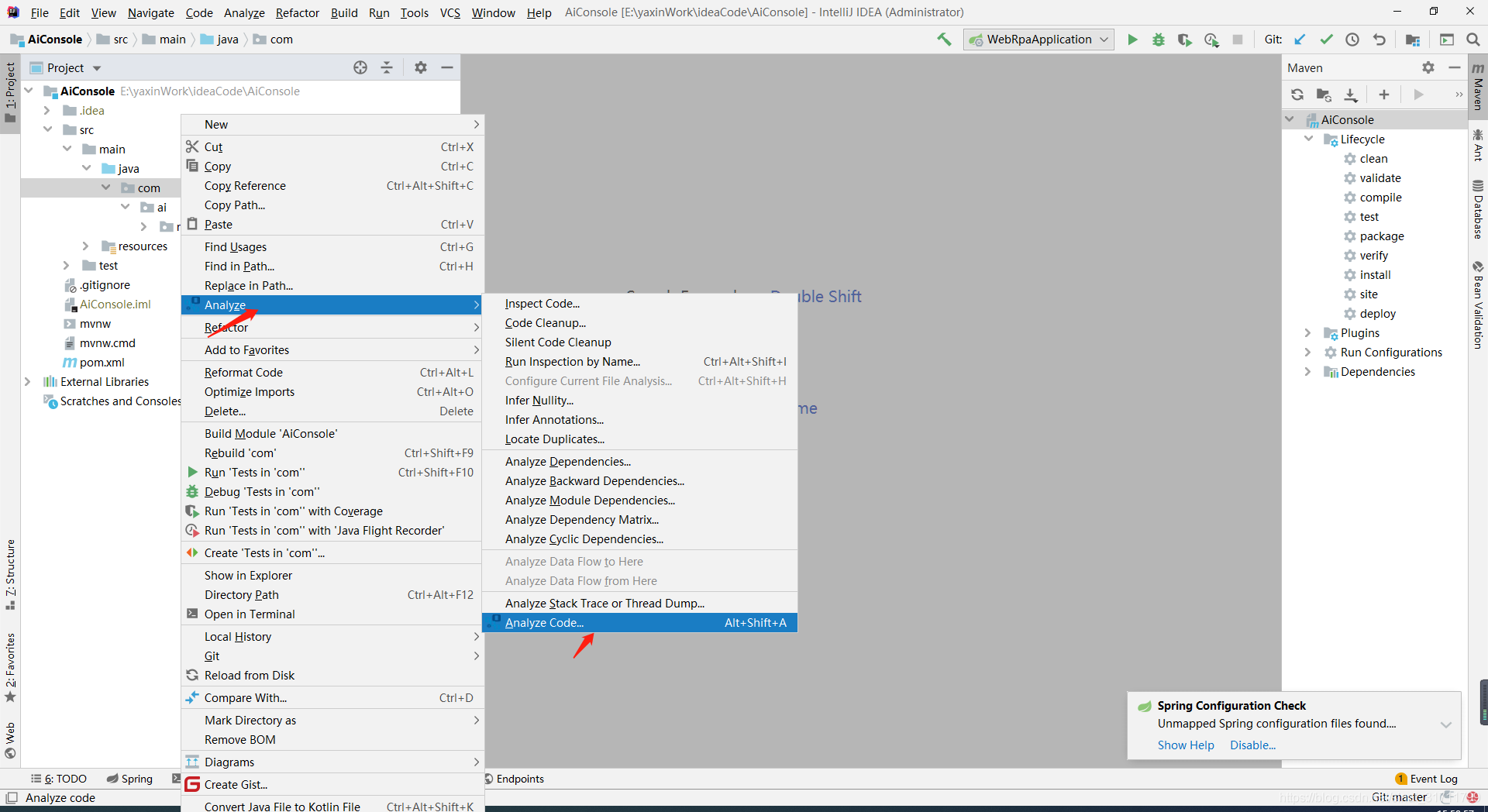This screenshot has height=812, width=1488.
Task: Click Open in Terminal menu item
Action: pos(332,614)
